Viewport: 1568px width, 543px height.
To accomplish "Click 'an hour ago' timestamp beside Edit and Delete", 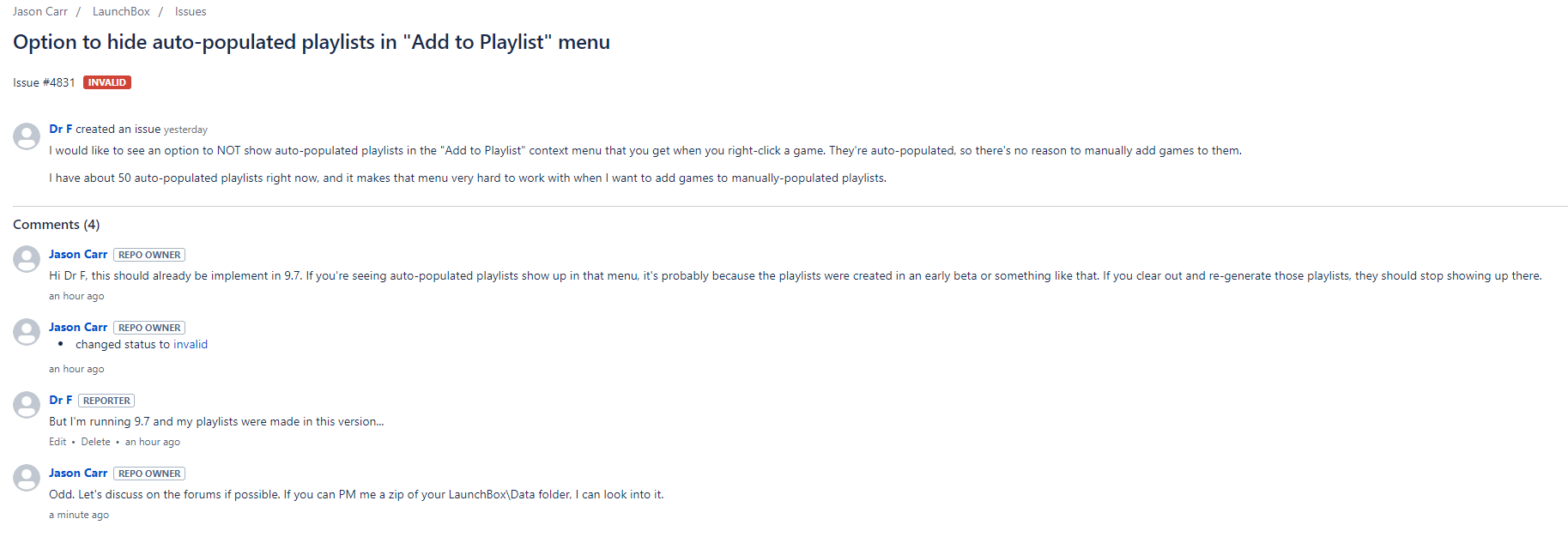I will 153,442.
